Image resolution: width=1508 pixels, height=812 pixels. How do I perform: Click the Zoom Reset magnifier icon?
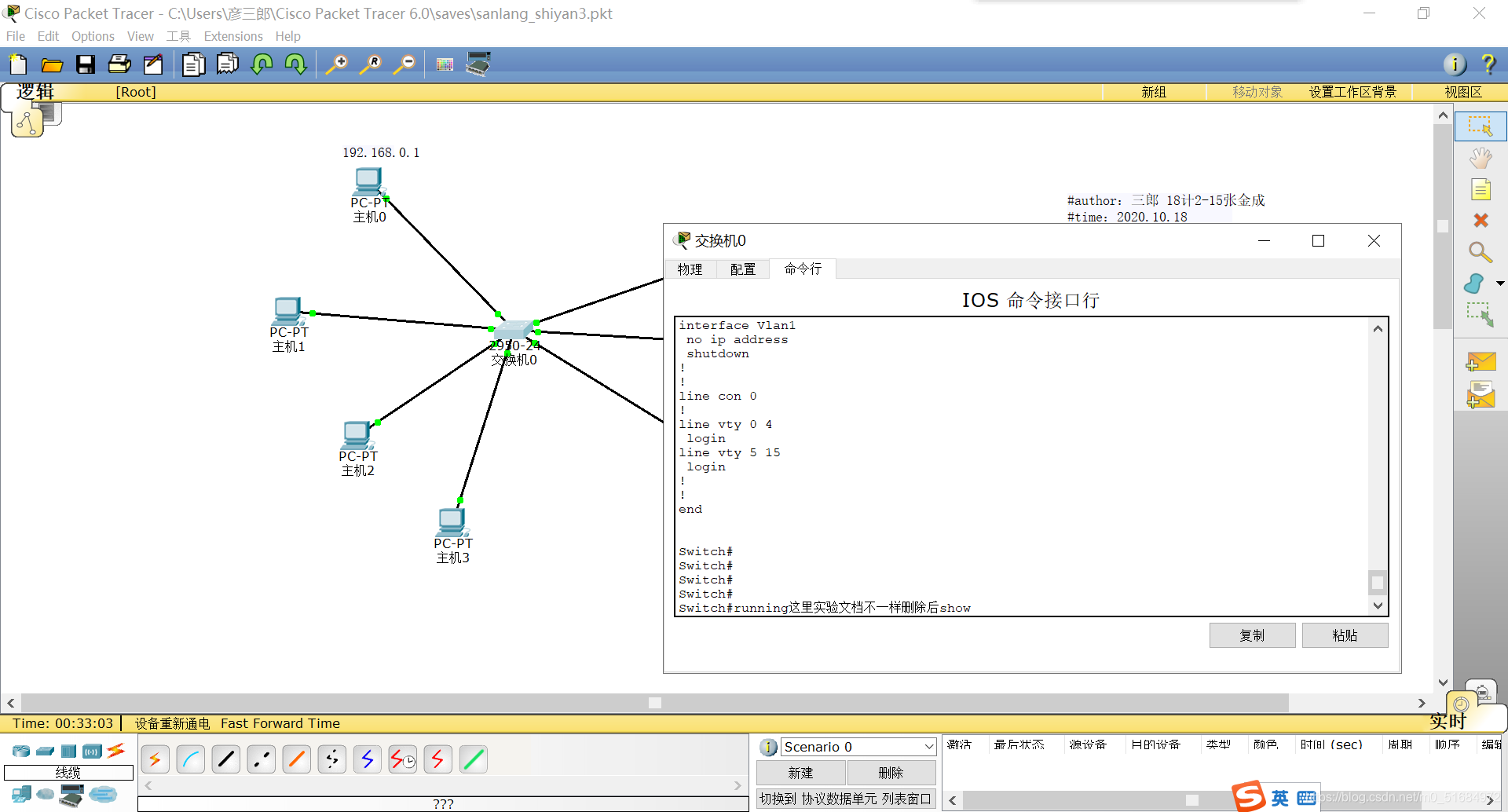tap(371, 64)
